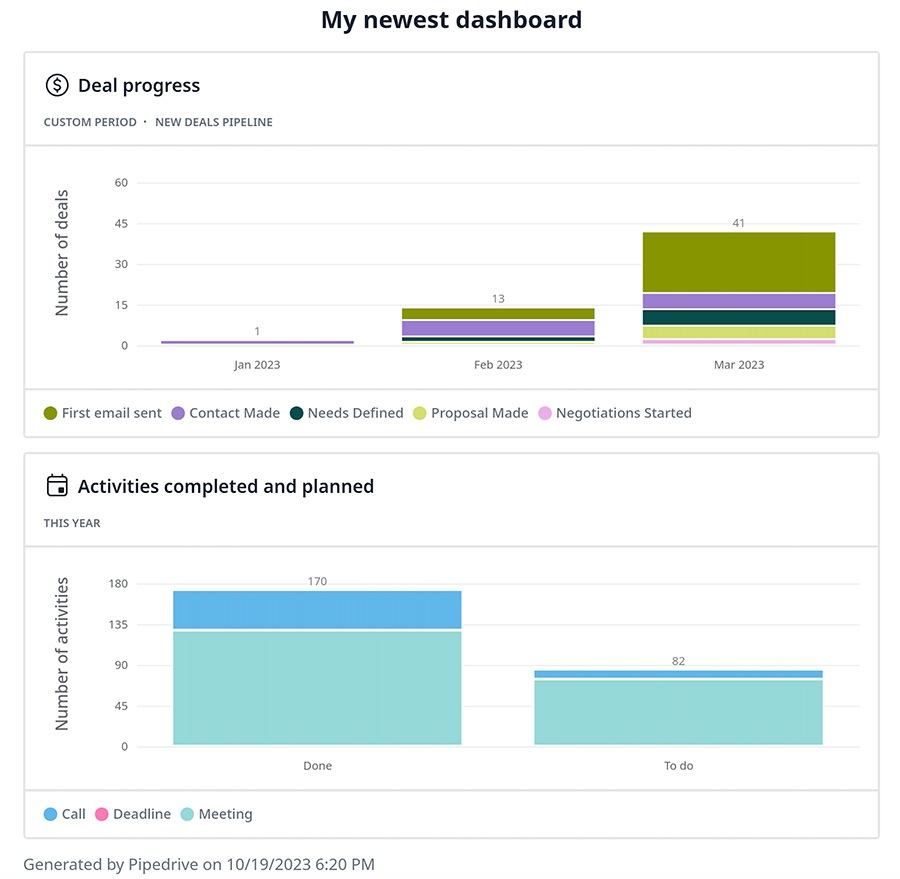Open the THIS YEAR period selector
This screenshot has height=879, width=900.
coord(71,523)
